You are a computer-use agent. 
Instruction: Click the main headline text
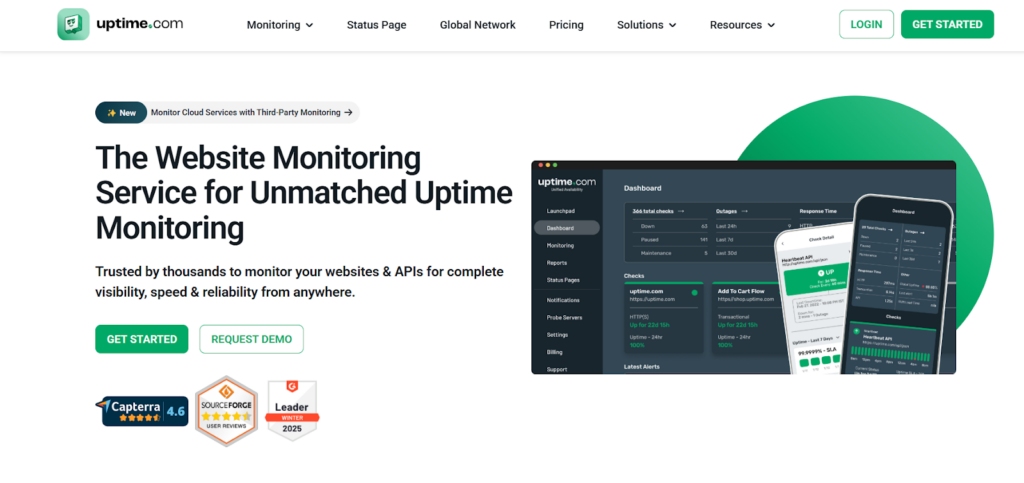click(x=304, y=193)
